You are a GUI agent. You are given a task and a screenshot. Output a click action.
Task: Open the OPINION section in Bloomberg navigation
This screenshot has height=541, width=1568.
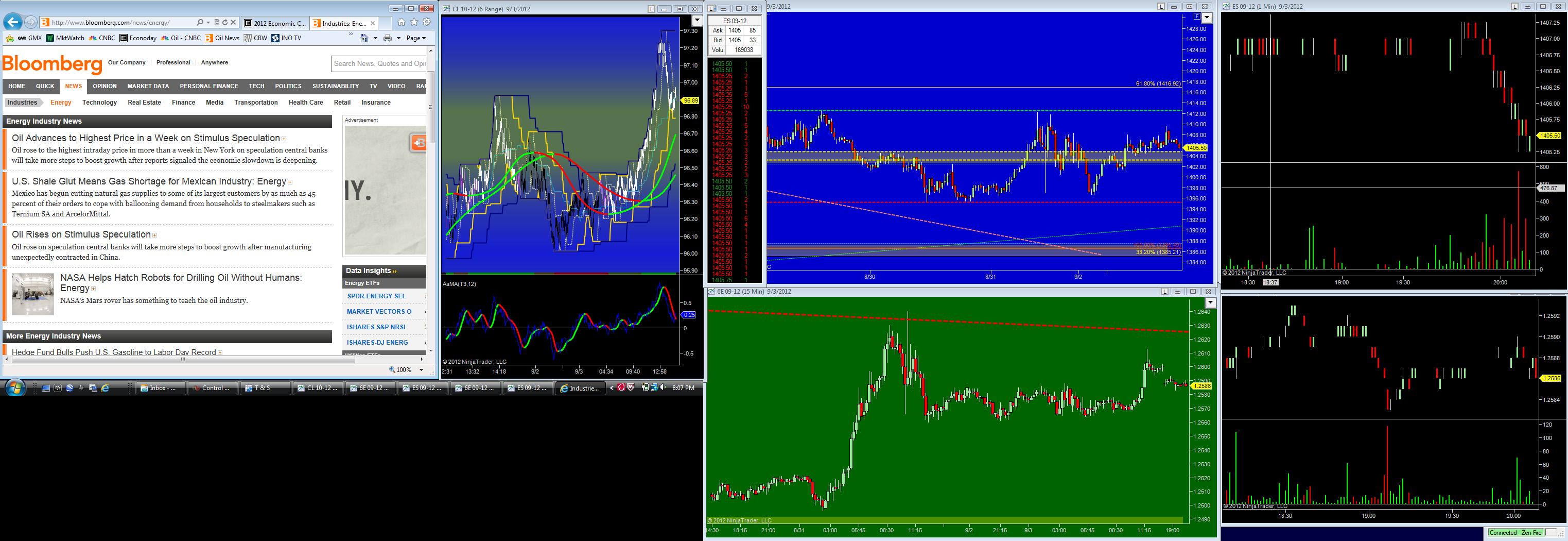click(104, 86)
